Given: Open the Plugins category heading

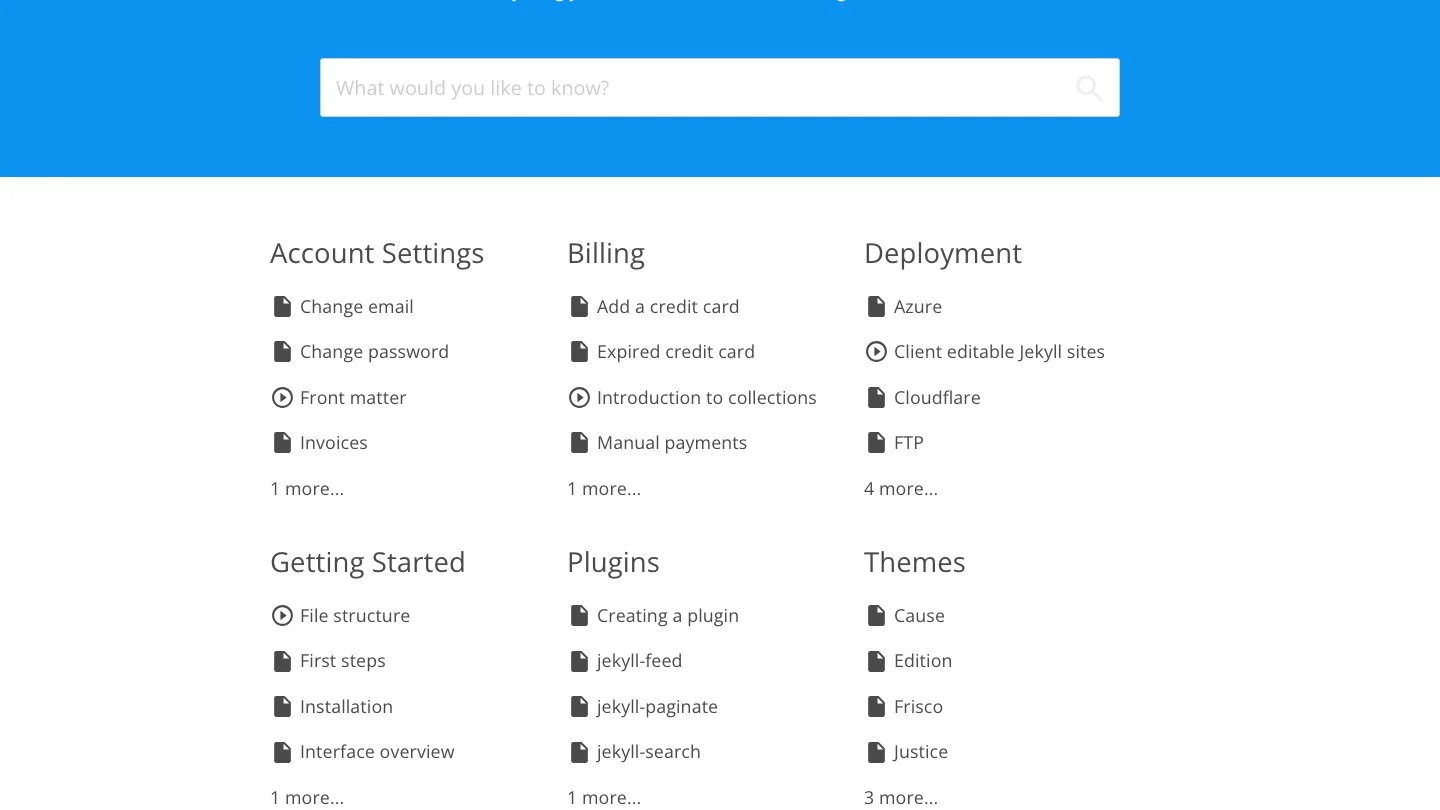Looking at the screenshot, I should [x=613, y=563].
